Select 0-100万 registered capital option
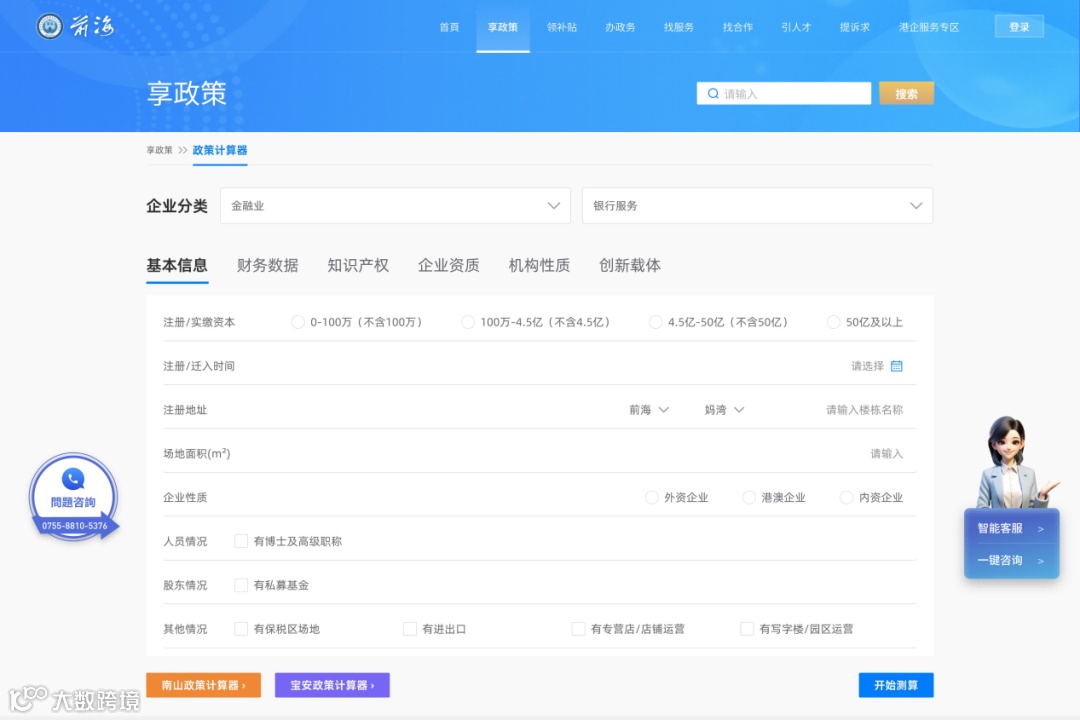Viewport: 1080px width, 720px height. point(298,322)
